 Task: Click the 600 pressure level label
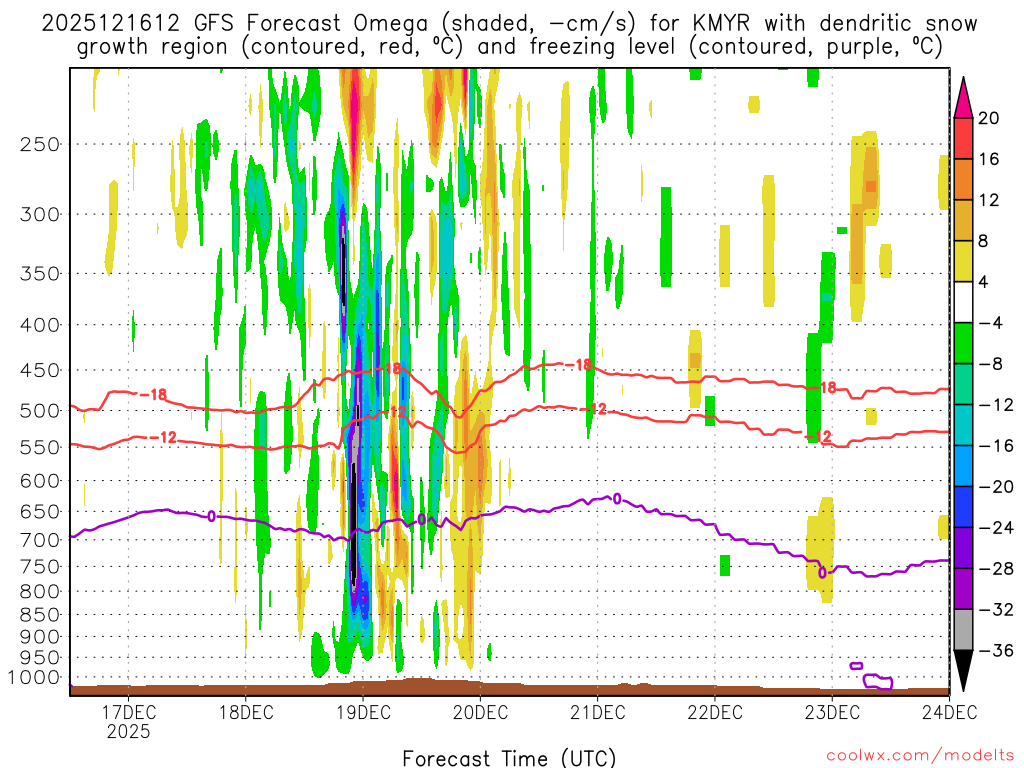39,481
